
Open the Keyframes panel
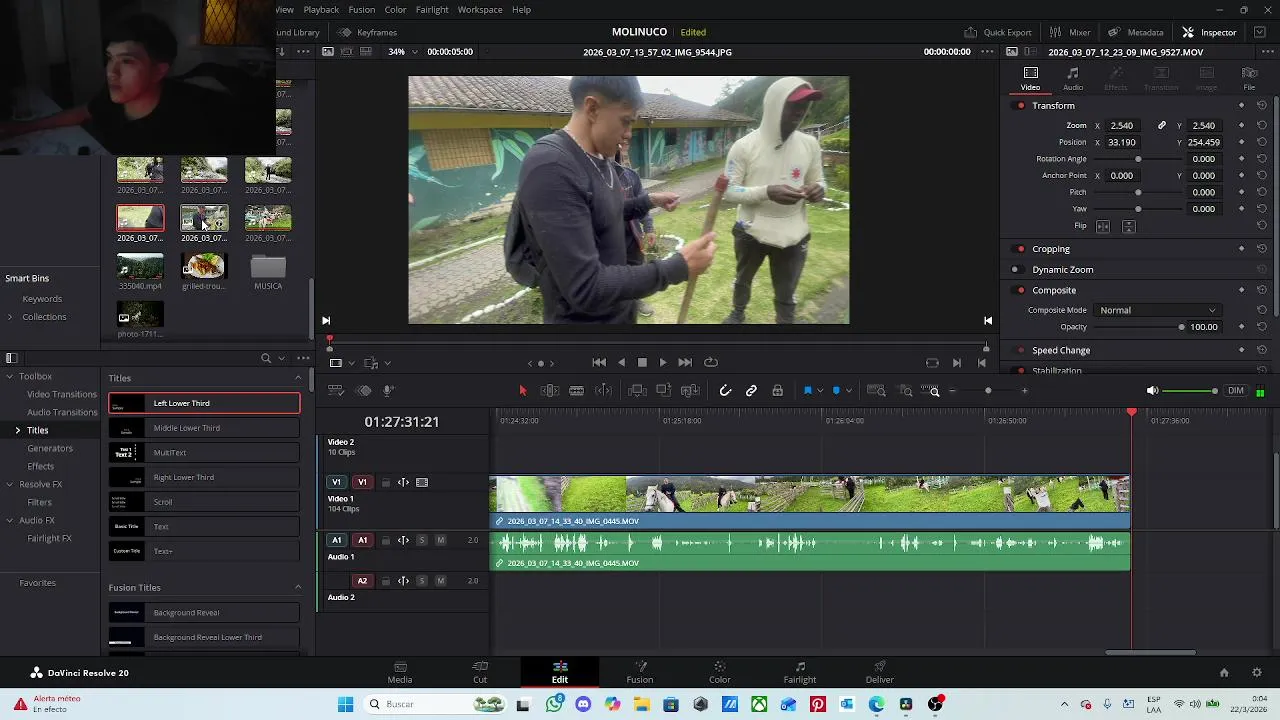click(367, 32)
